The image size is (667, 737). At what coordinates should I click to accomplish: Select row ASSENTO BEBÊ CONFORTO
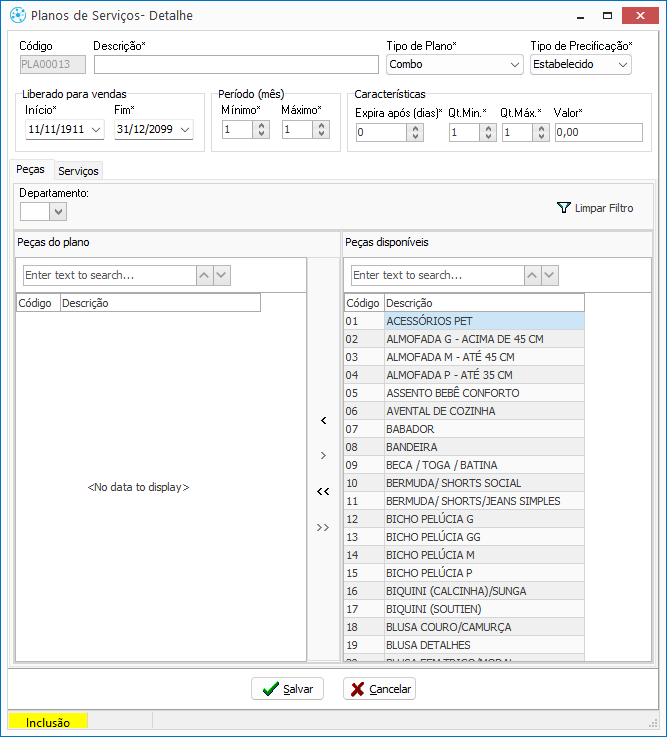pyautogui.click(x=464, y=393)
